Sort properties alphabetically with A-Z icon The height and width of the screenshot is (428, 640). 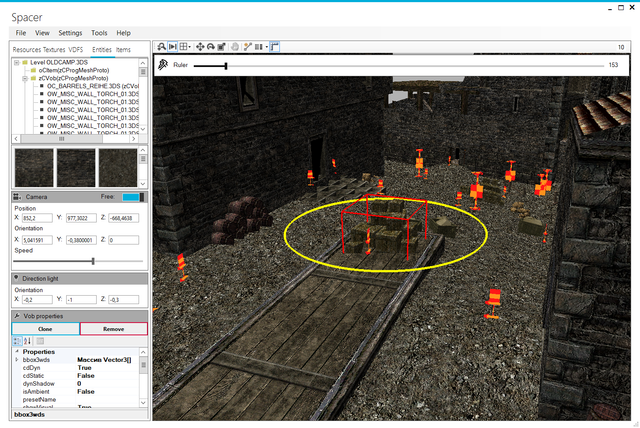(x=27, y=341)
